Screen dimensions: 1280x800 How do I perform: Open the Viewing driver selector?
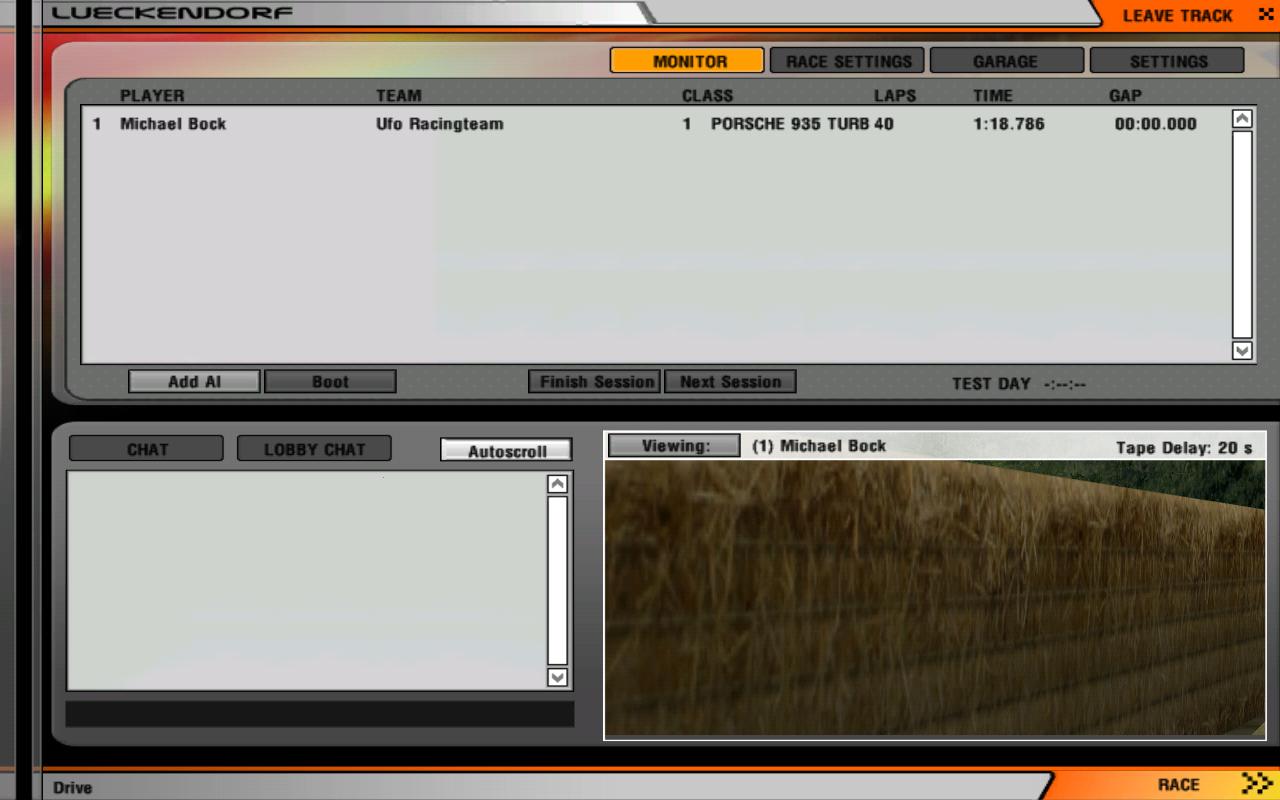click(x=674, y=446)
